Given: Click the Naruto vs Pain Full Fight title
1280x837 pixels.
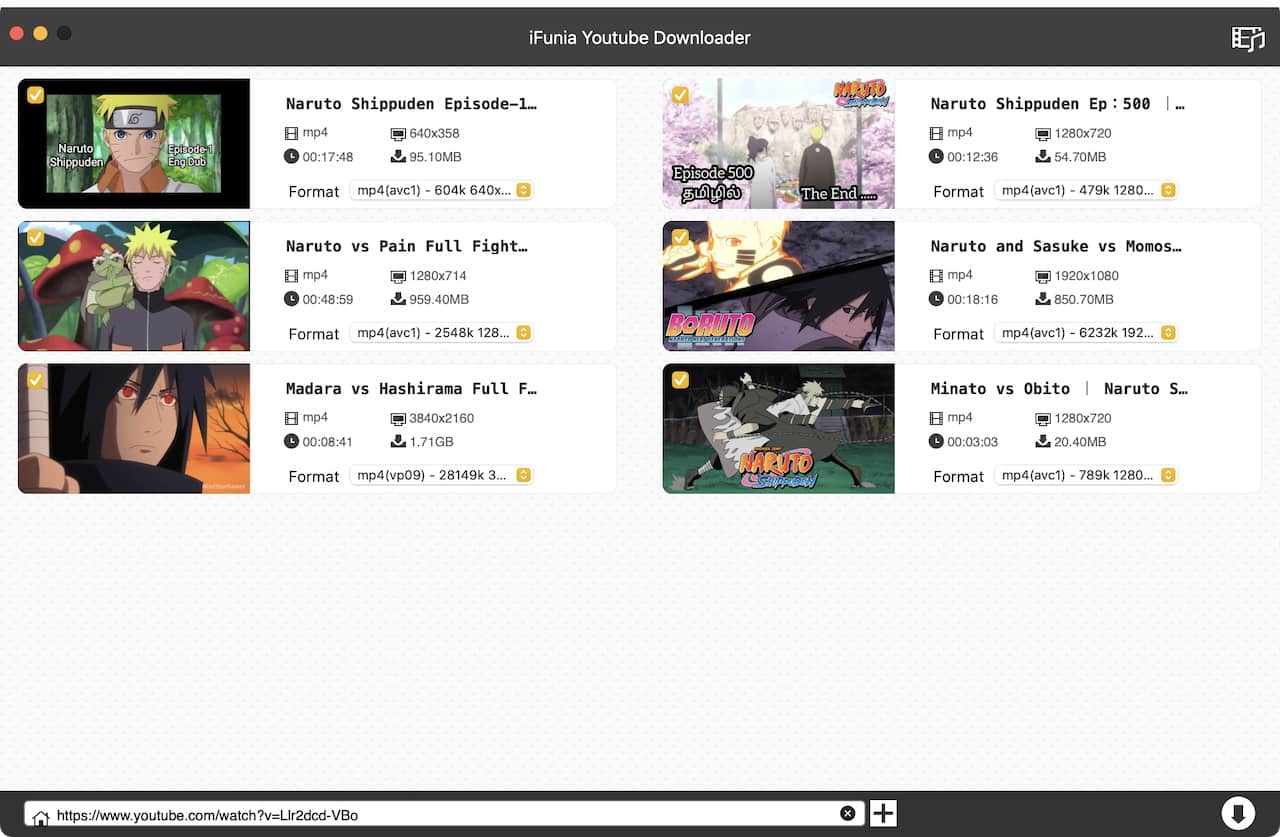Looking at the screenshot, I should click(406, 246).
